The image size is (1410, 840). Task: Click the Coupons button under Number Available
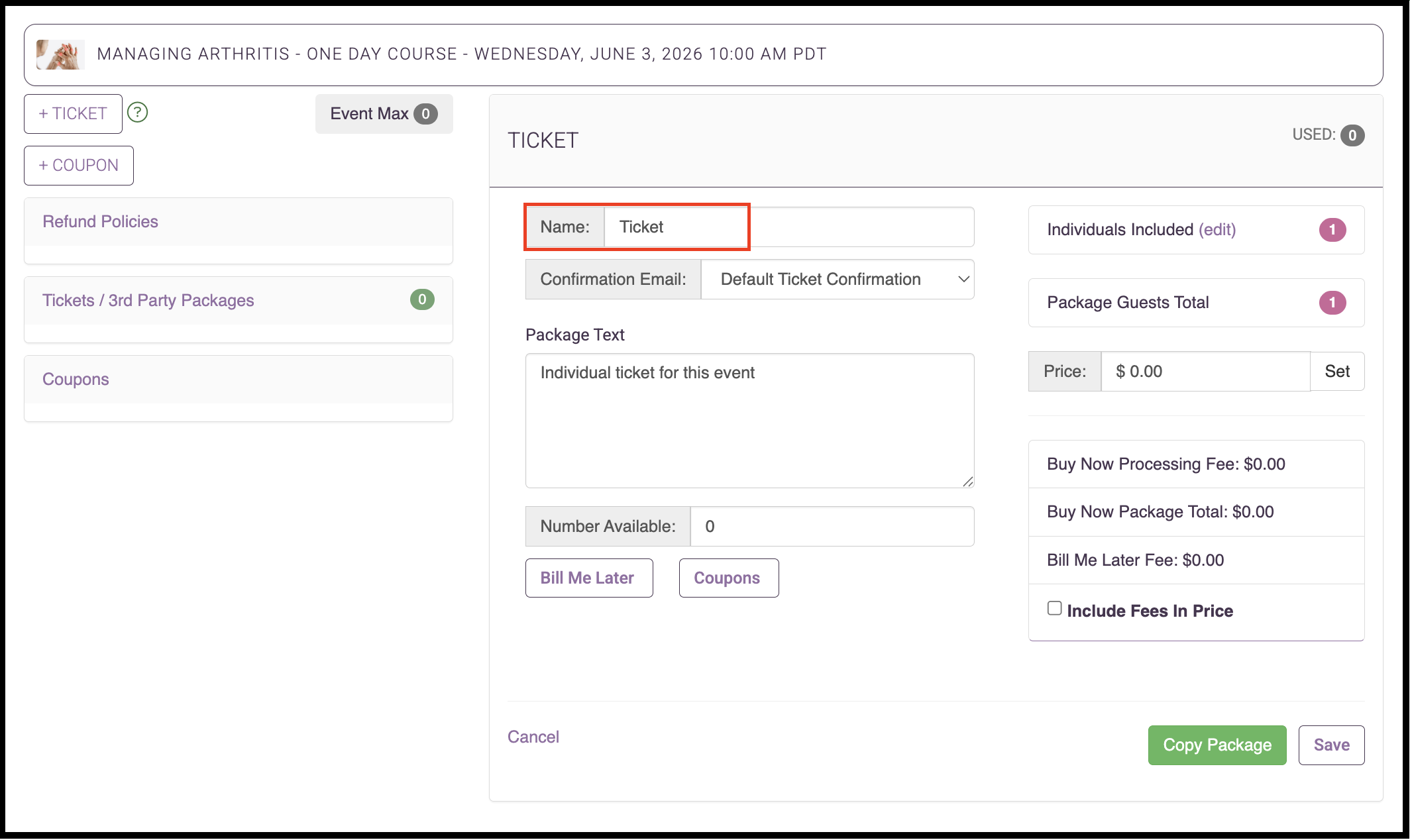pyautogui.click(x=729, y=578)
